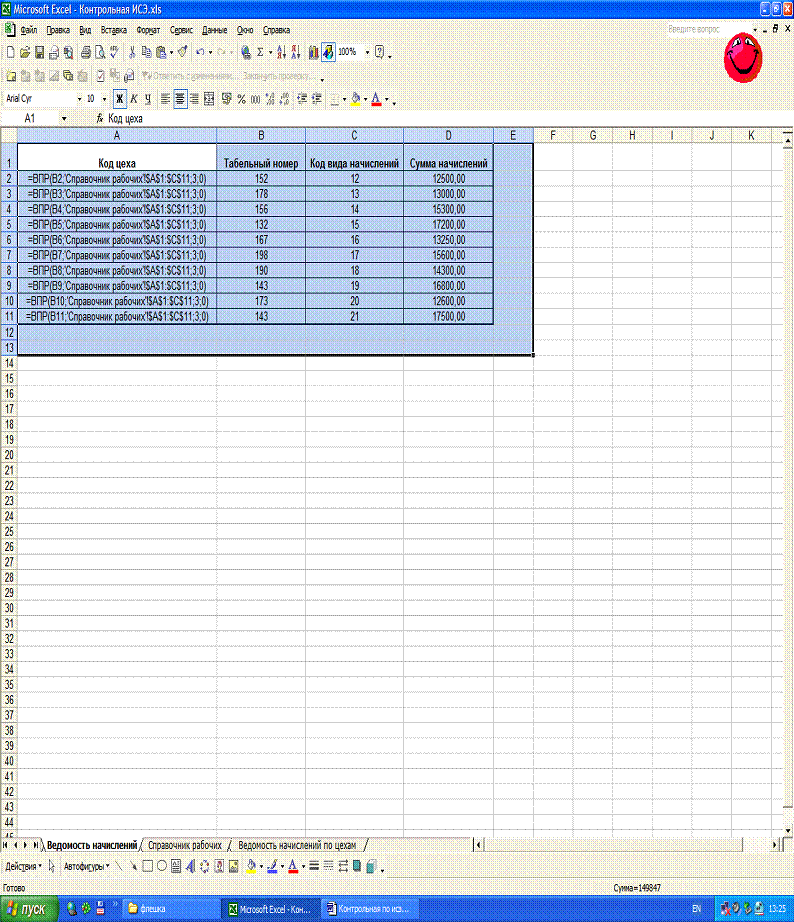Toggle Italic formatting button
Screen dimensions: 794x922
(x=134, y=99)
